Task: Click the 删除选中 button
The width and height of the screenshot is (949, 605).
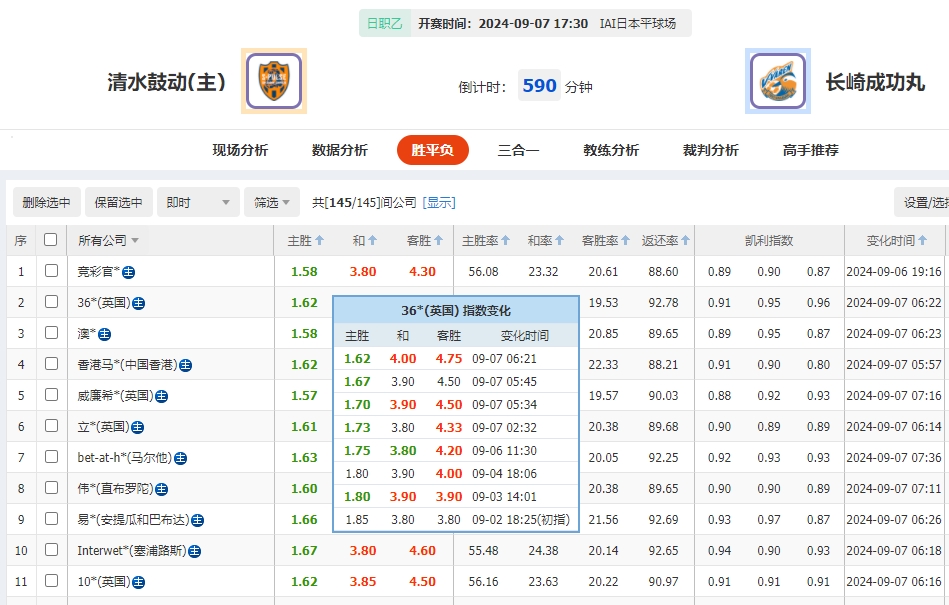Action: pyautogui.click(x=45, y=201)
